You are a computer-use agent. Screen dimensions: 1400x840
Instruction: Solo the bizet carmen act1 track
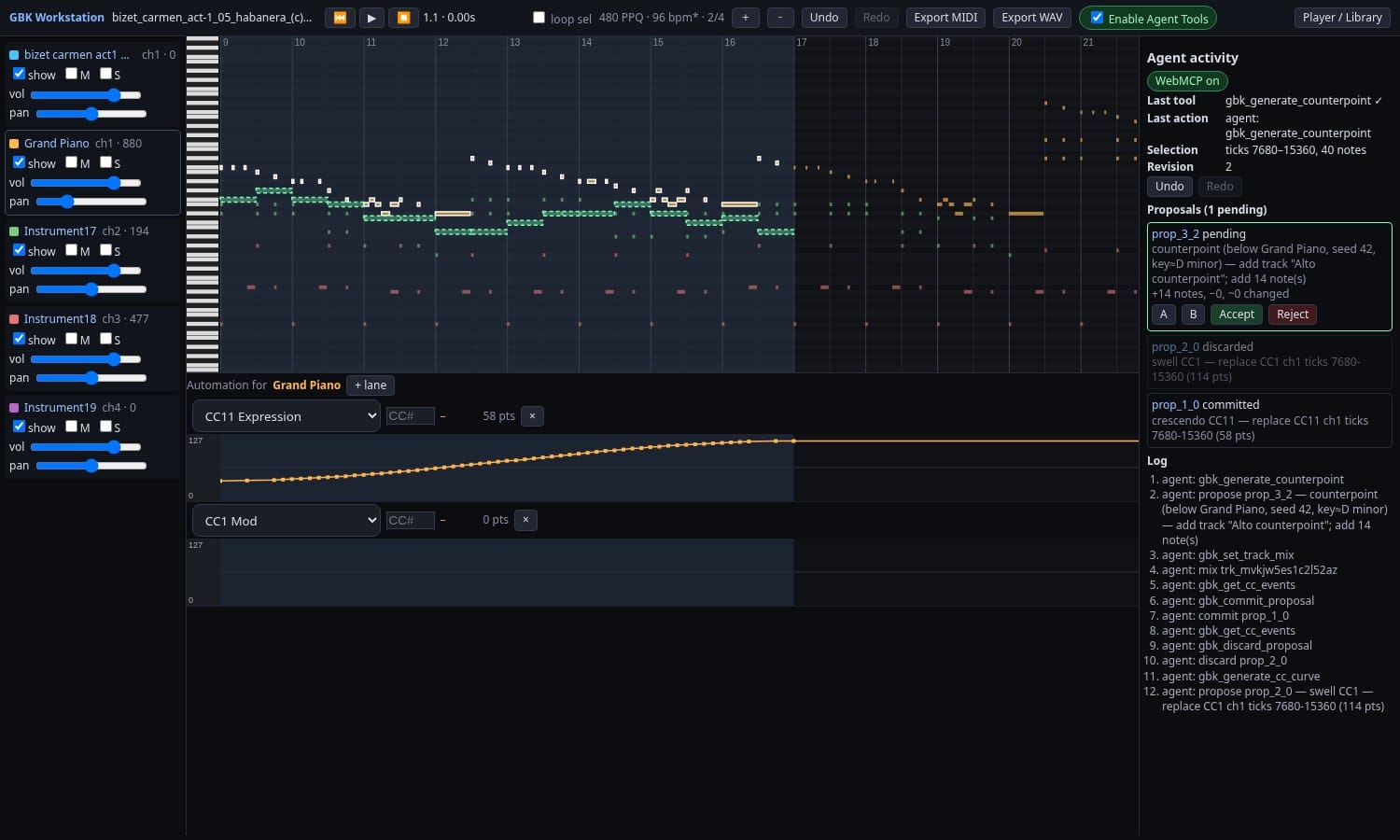(x=105, y=74)
